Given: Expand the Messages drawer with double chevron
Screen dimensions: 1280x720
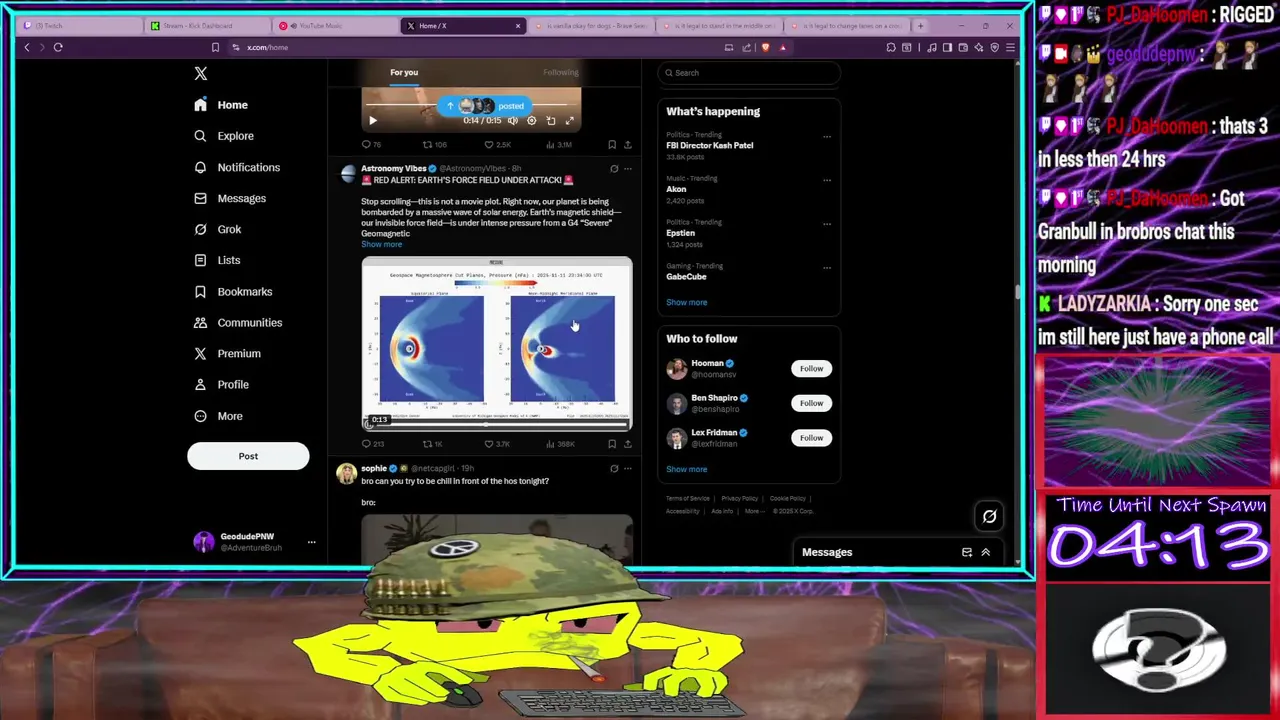Looking at the screenshot, I should click(x=985, y=552).
